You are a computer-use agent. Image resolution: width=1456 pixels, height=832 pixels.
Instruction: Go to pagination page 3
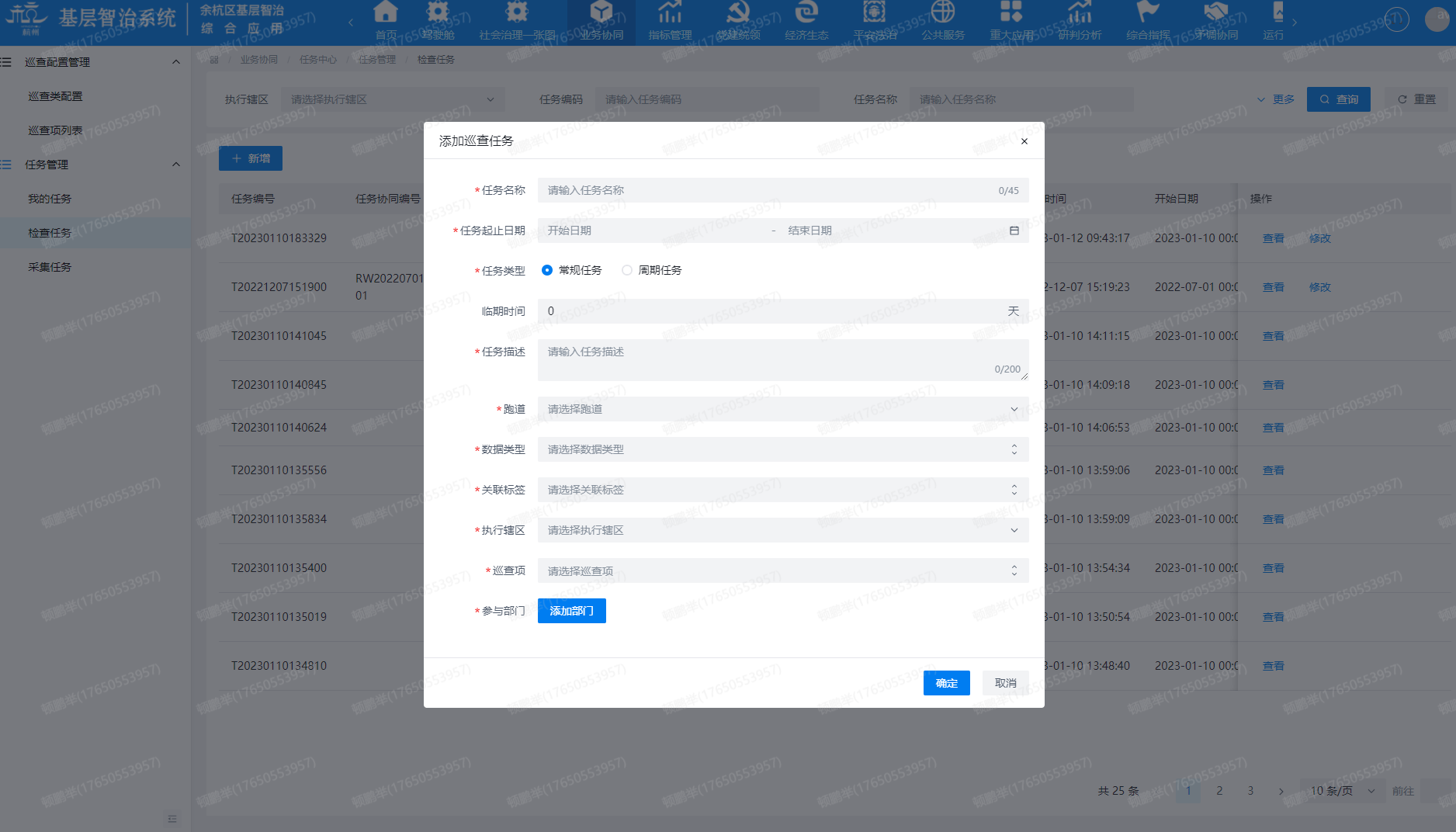(1250, 791)
